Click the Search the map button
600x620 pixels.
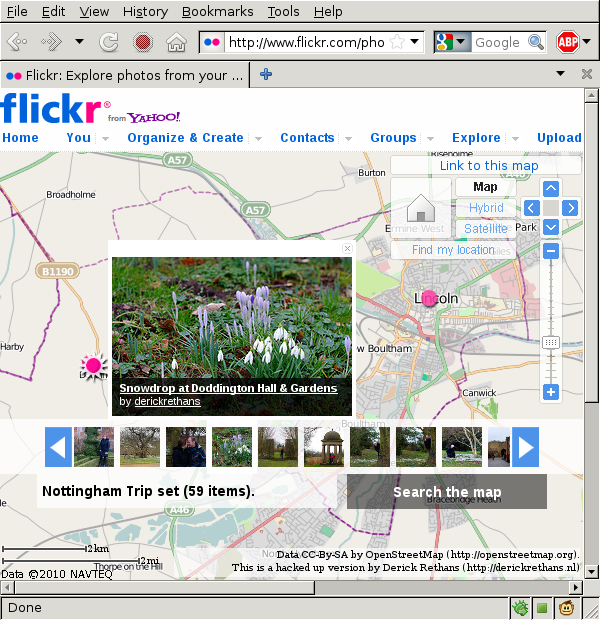447,492
